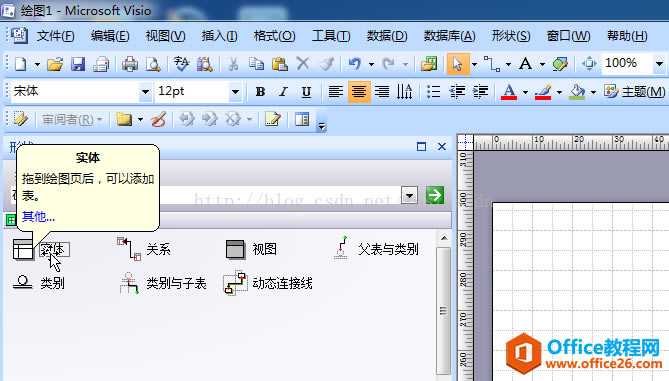Run the spelling check icon

click(x=181, y=64)
